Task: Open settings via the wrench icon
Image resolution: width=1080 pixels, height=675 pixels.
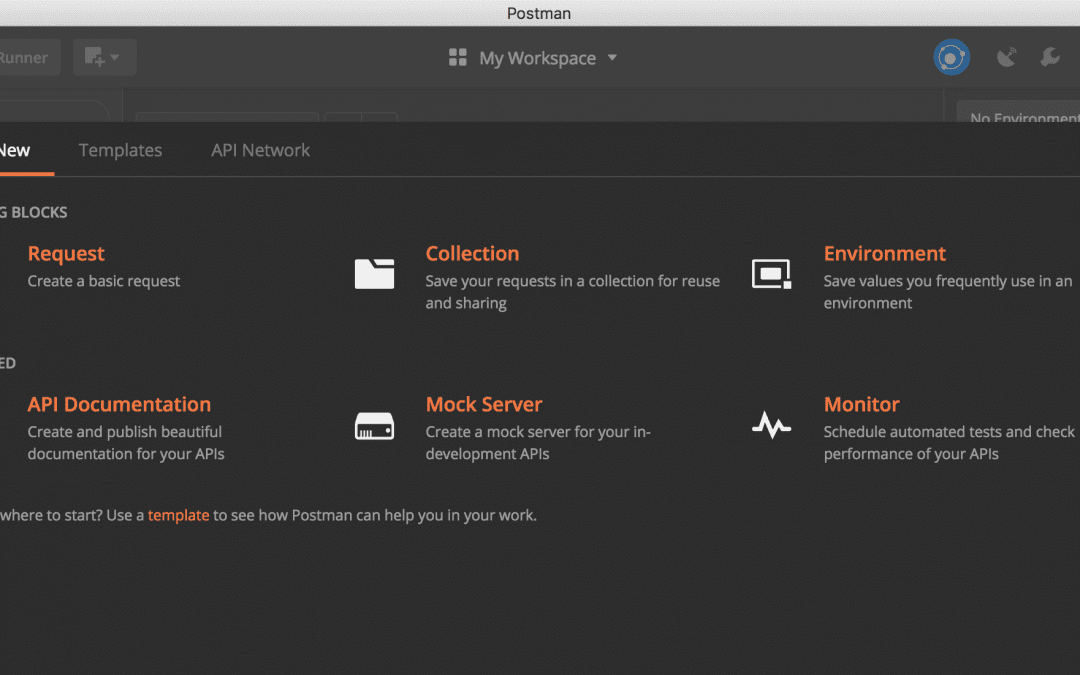Action: click(1050, 57)
